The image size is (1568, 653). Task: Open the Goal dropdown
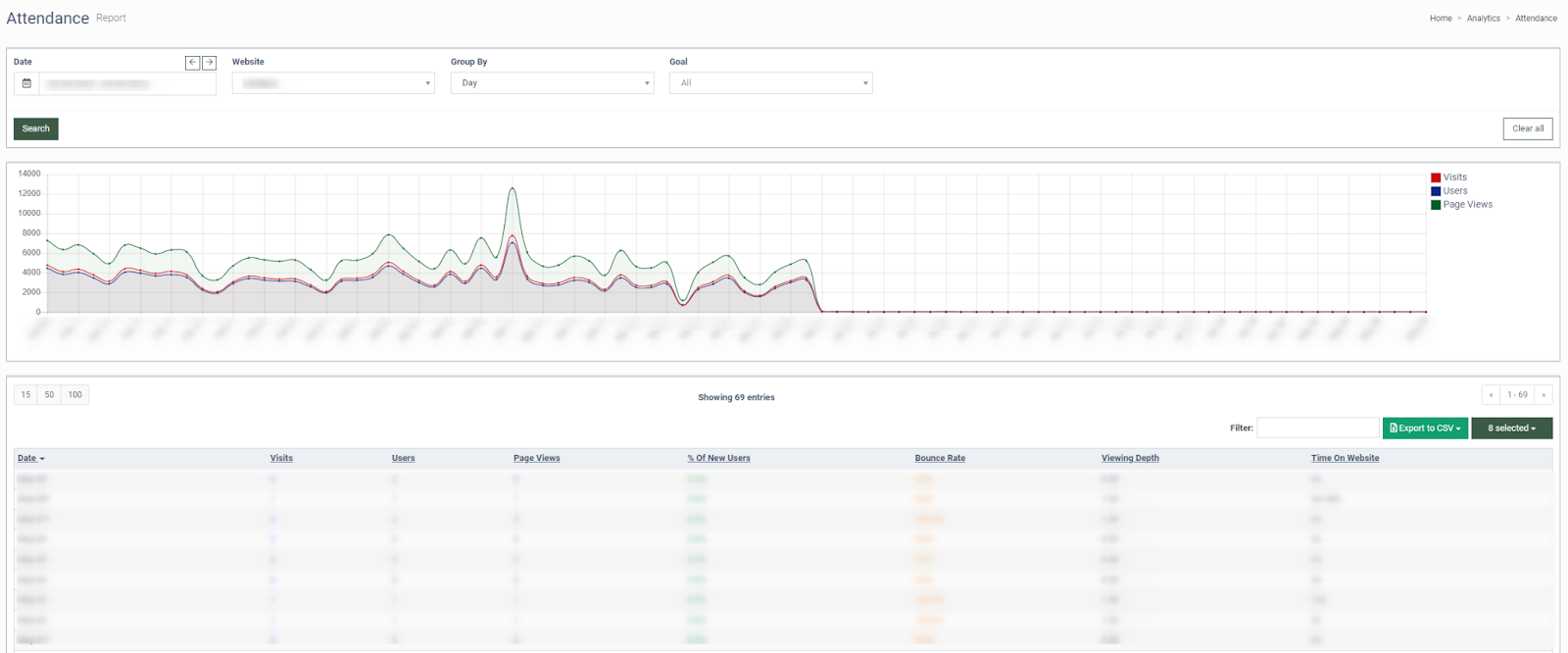[x=770, y=83]
